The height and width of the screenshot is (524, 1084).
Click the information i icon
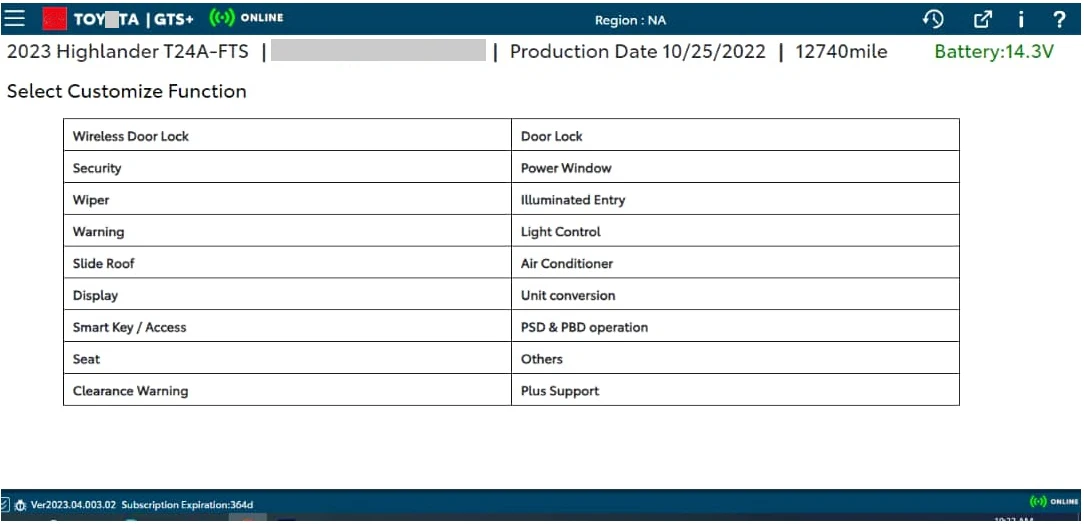click(1021, 19)
